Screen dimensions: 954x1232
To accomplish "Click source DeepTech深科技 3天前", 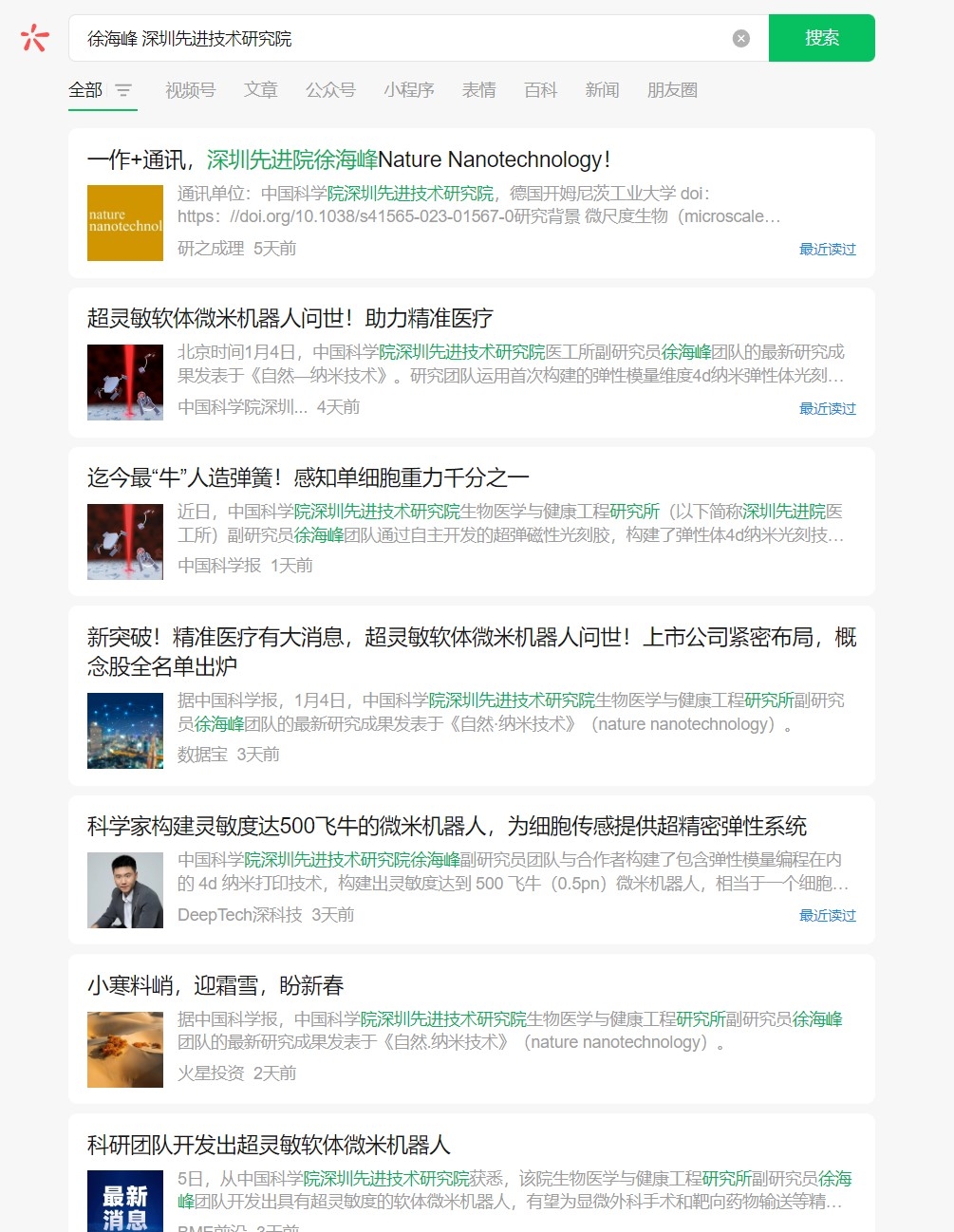I will tap(266, 915).
